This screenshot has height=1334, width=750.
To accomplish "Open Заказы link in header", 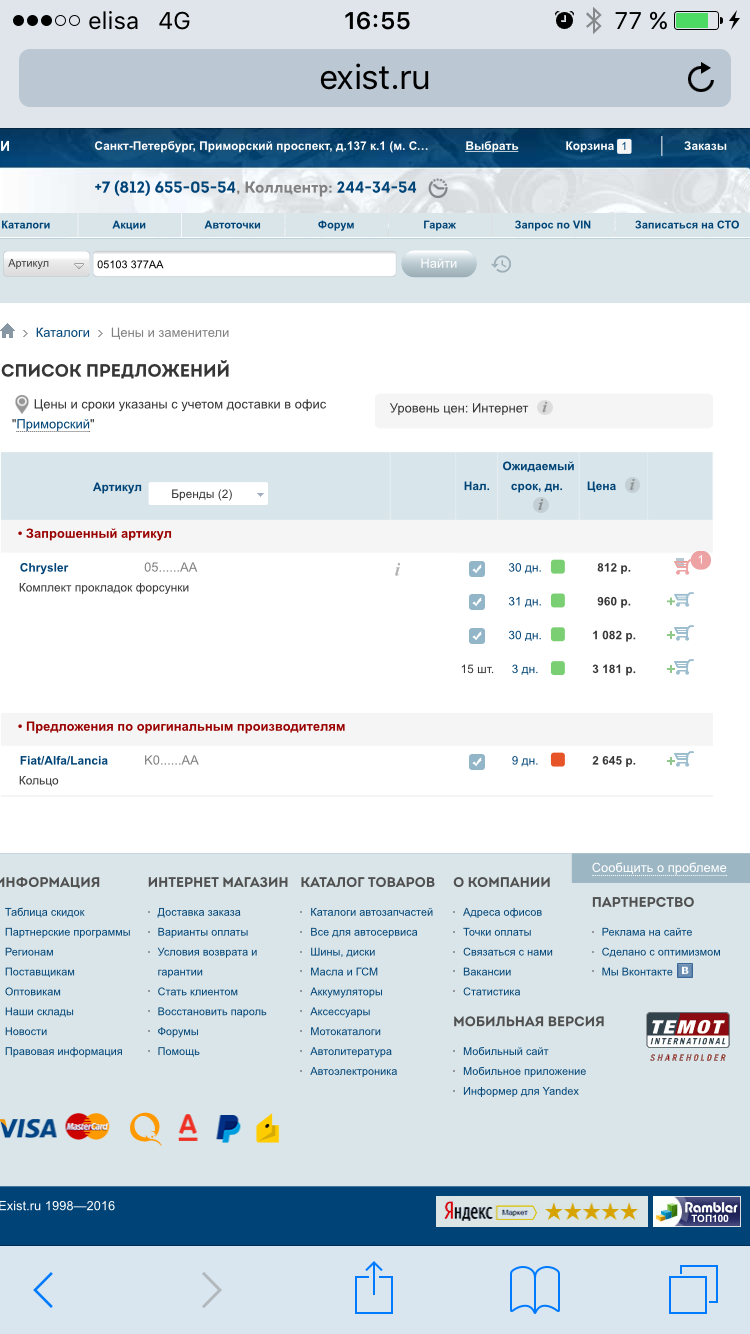I will tap(705, 146).
